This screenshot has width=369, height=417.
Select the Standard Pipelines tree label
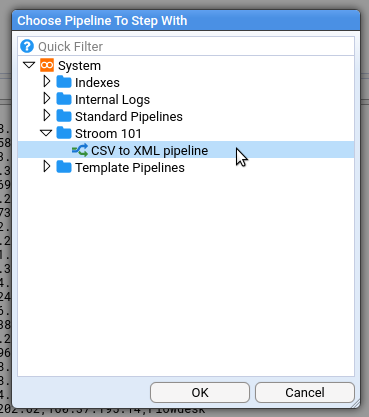tap(129, 117)
